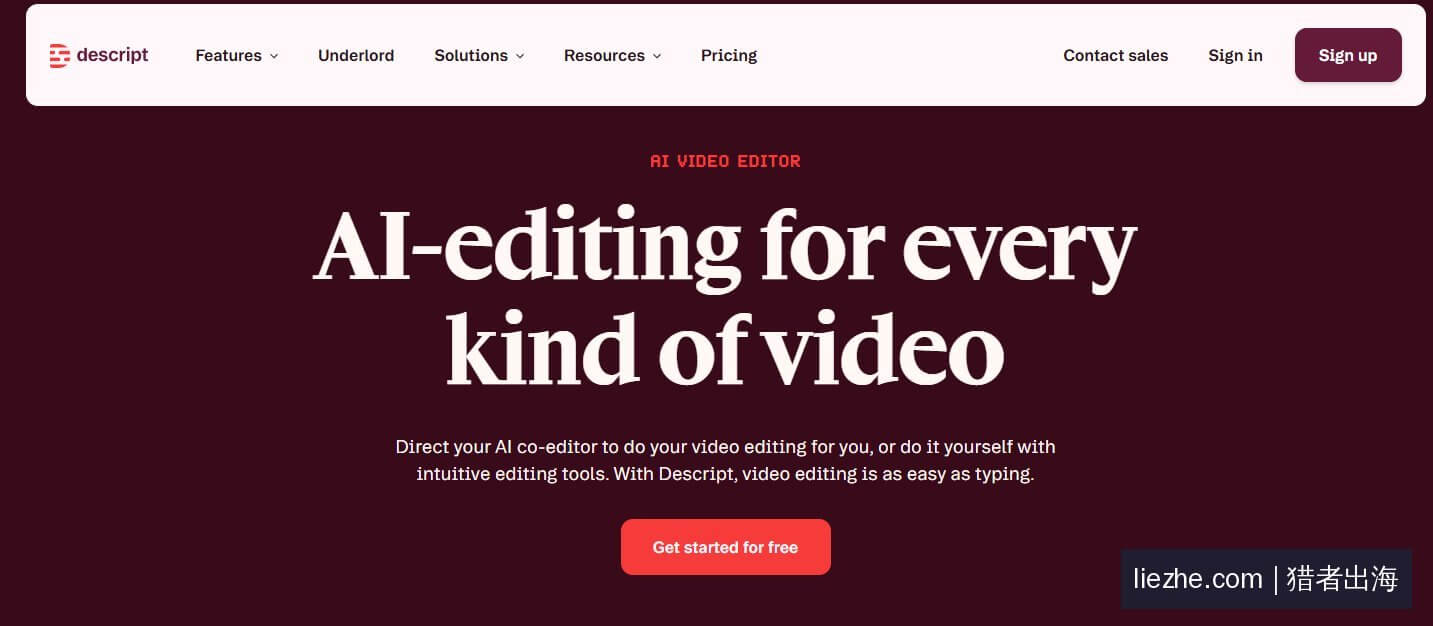Click the headline AI-editing for every kind of video

(725, 297)
